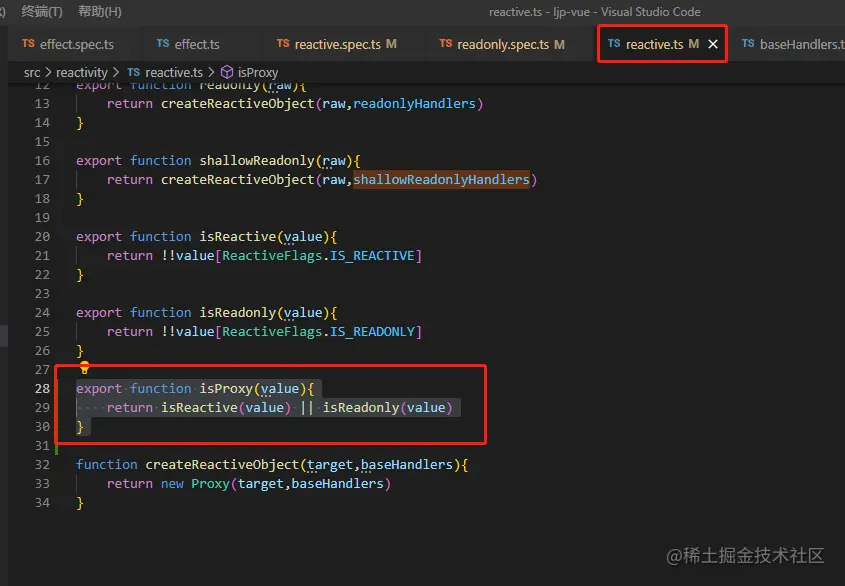
Task: Click line number 32 in the gutter
Action: pos(42,465)
